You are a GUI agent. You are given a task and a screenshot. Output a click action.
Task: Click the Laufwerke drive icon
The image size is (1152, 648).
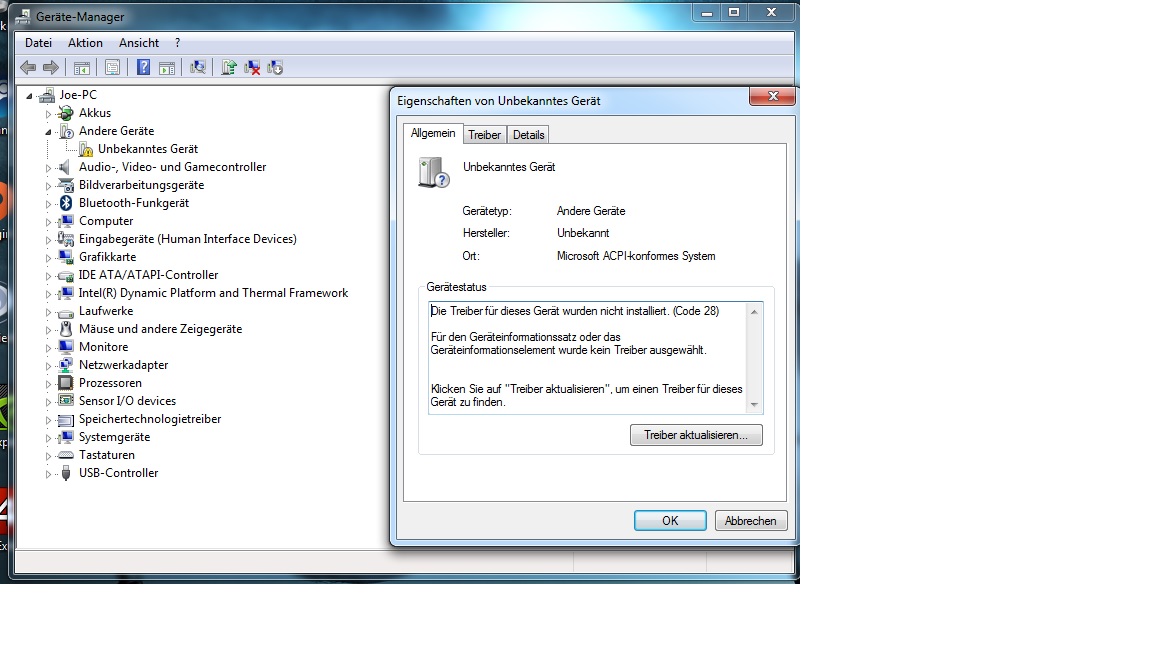pyautogui.click(x=66, y=312)
